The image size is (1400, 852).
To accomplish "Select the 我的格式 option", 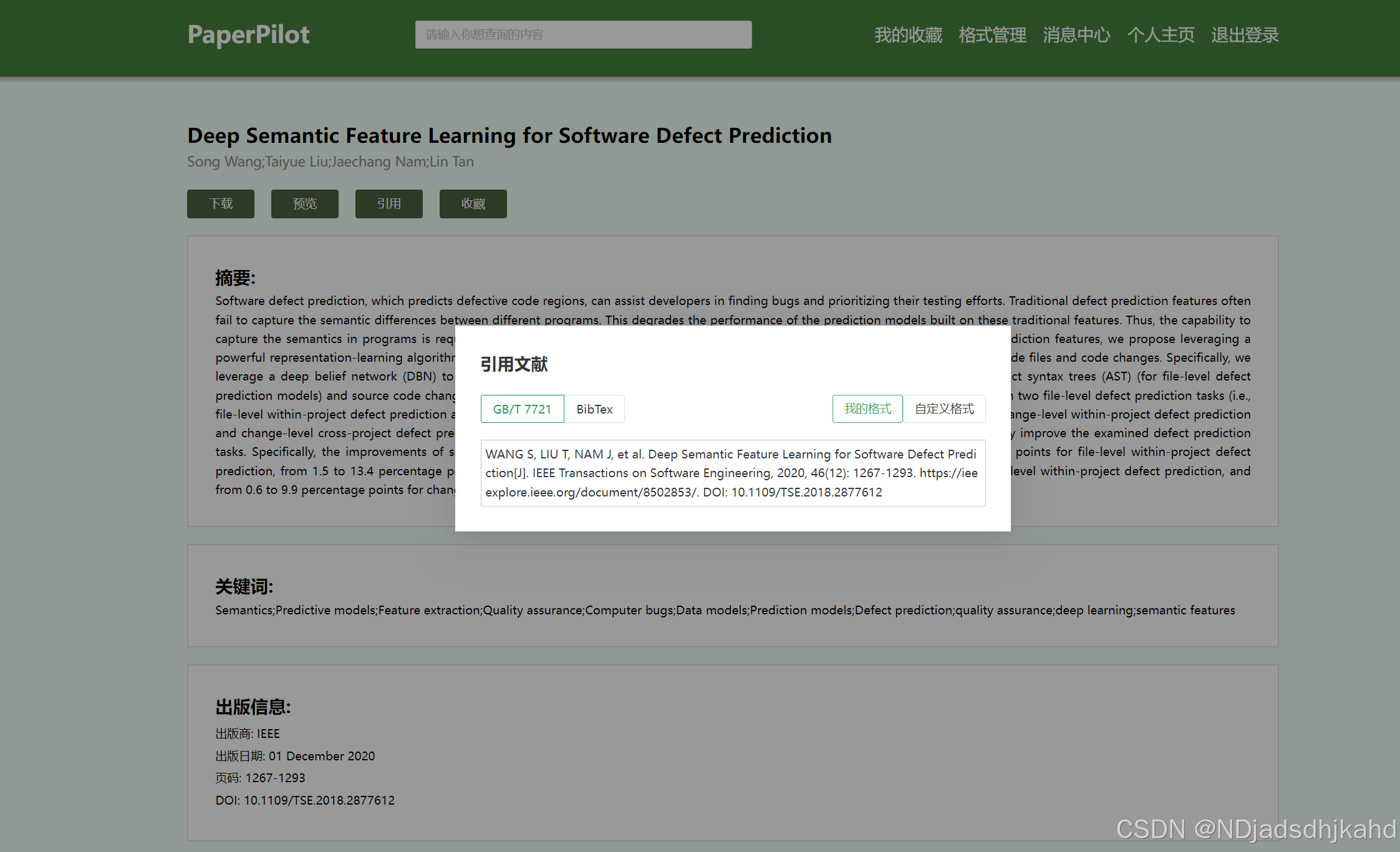I will pos(867,409).
